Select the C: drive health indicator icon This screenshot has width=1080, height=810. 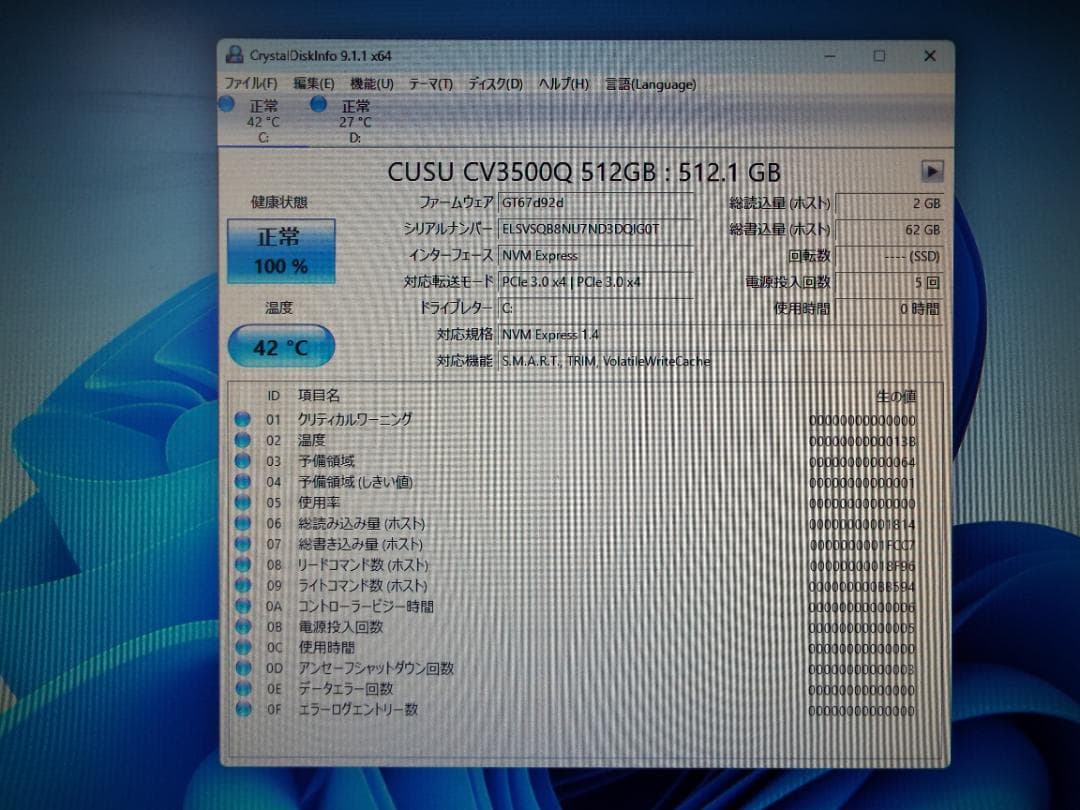(x=228, y=105)
